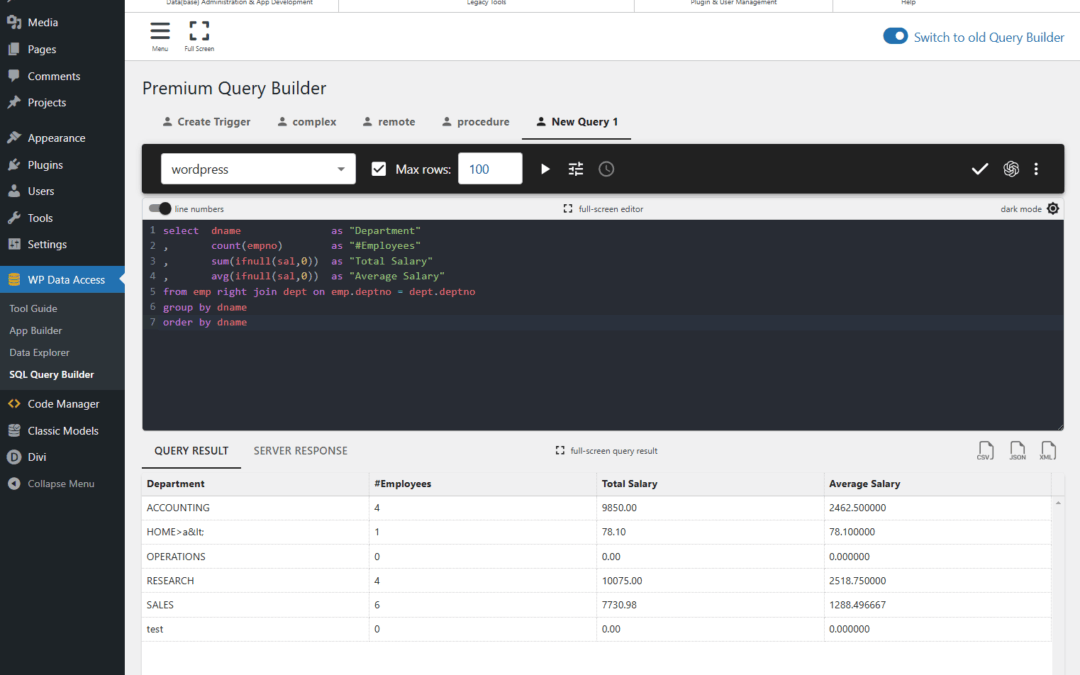Show query history clock icon

pyautogui.click(x=606, y=169)
